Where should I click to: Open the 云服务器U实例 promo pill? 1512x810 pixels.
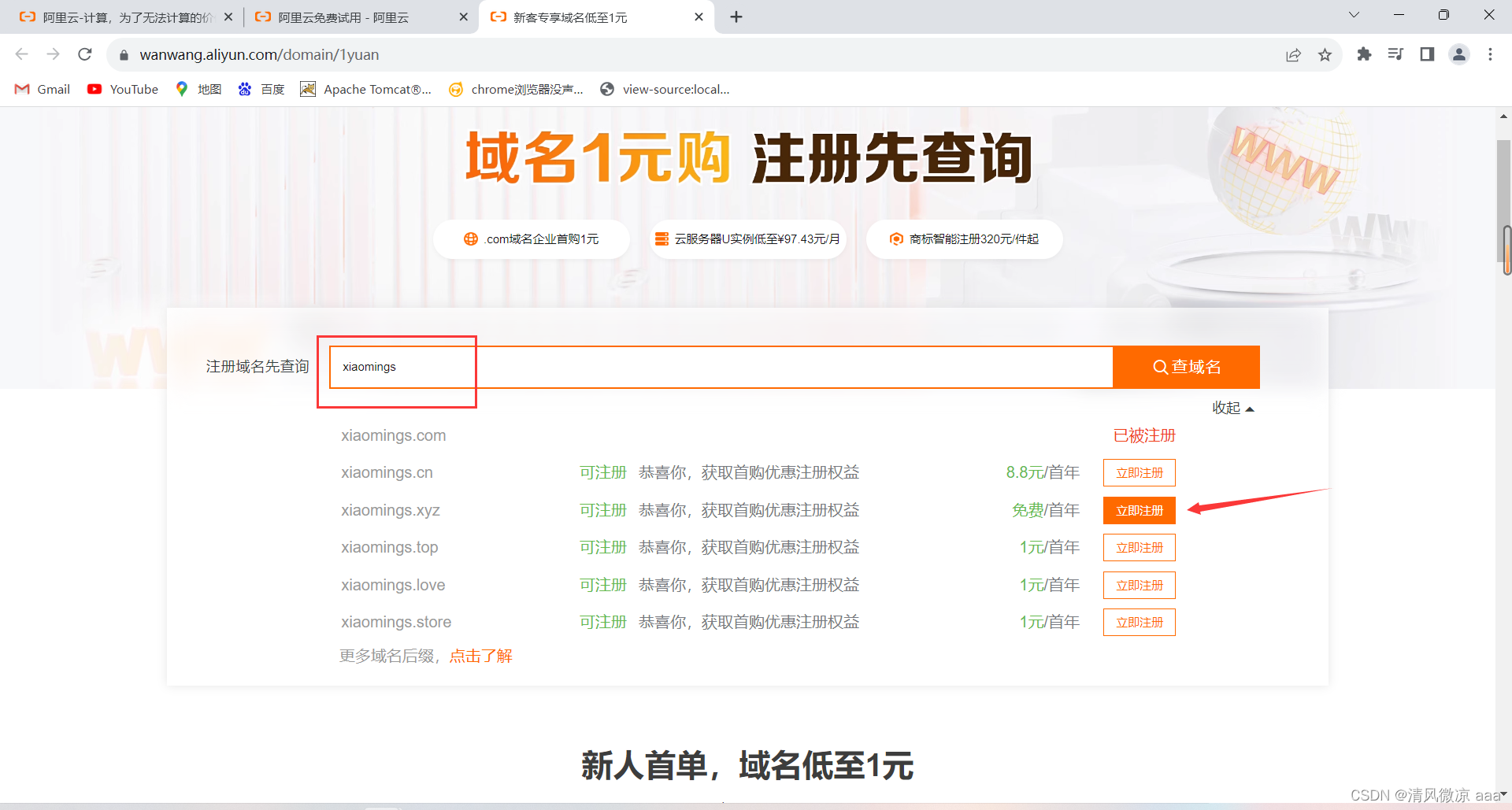[748, 239]
